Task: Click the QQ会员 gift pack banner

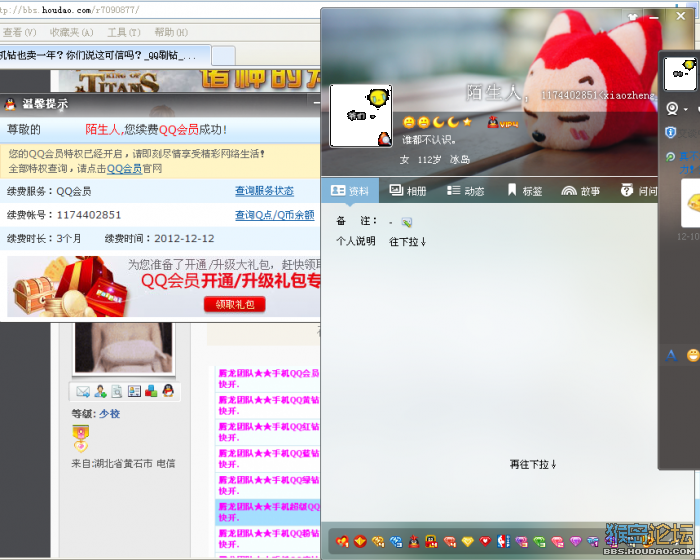Action: click(163, 286)
